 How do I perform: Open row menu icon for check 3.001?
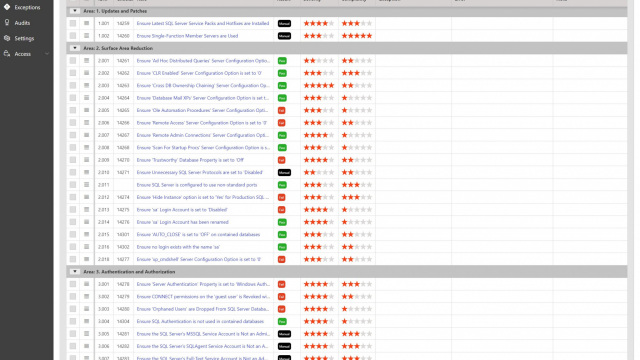click(x=87, y=284)
